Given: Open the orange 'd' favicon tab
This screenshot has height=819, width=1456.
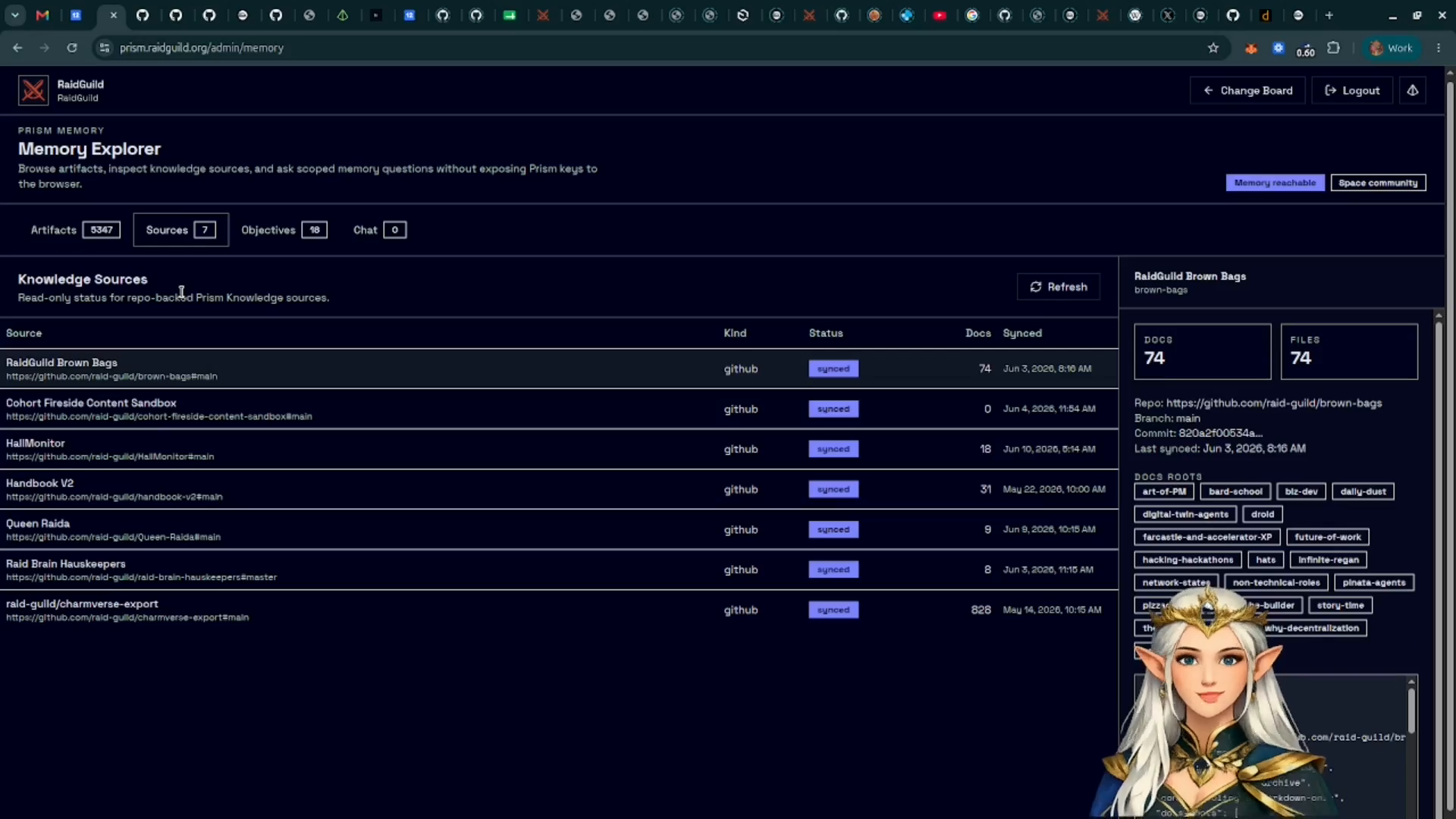Looking at the screenshot, I should [1265, 15].
